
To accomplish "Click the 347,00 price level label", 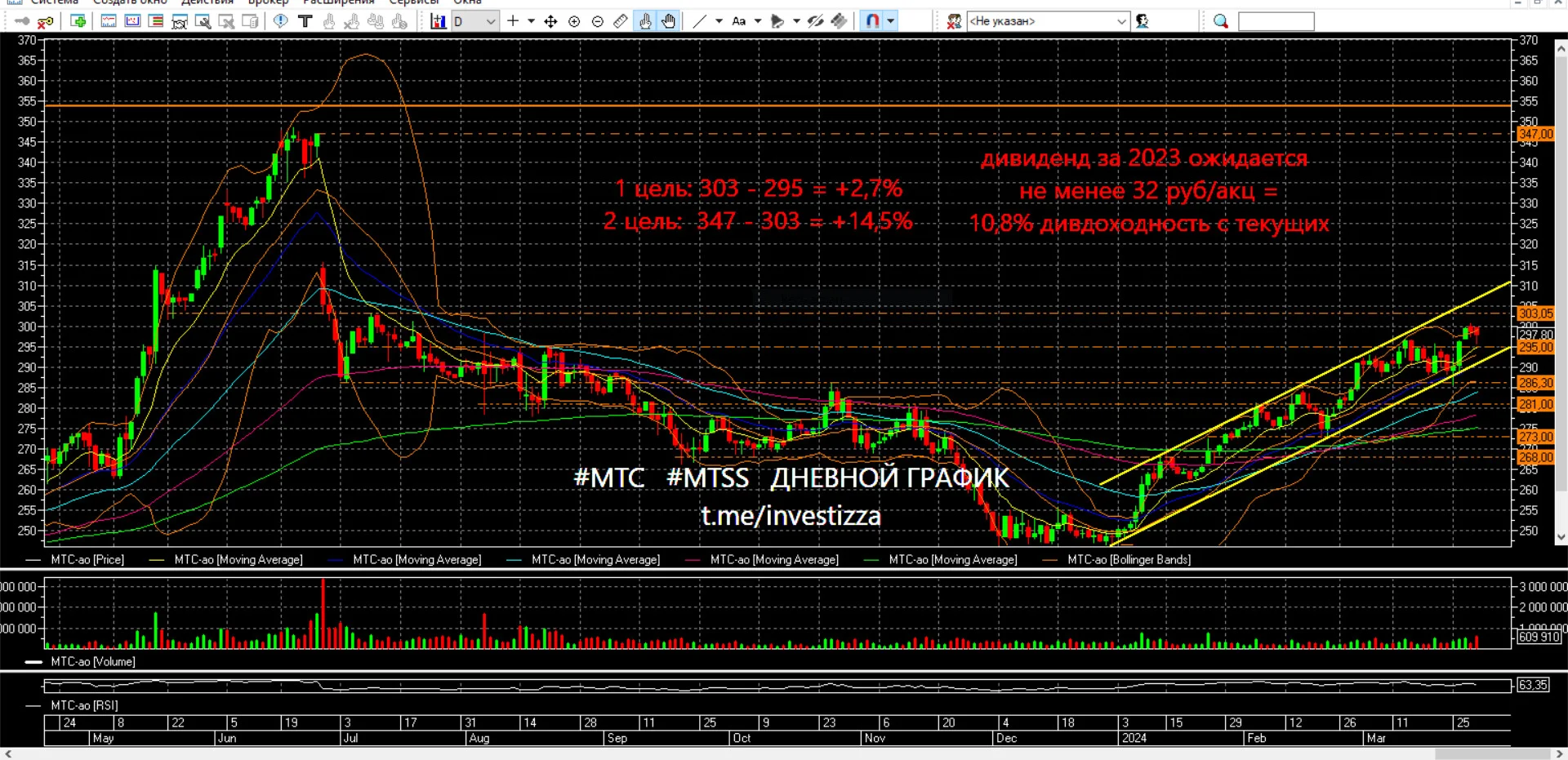I will click(x=1535, y=134).
